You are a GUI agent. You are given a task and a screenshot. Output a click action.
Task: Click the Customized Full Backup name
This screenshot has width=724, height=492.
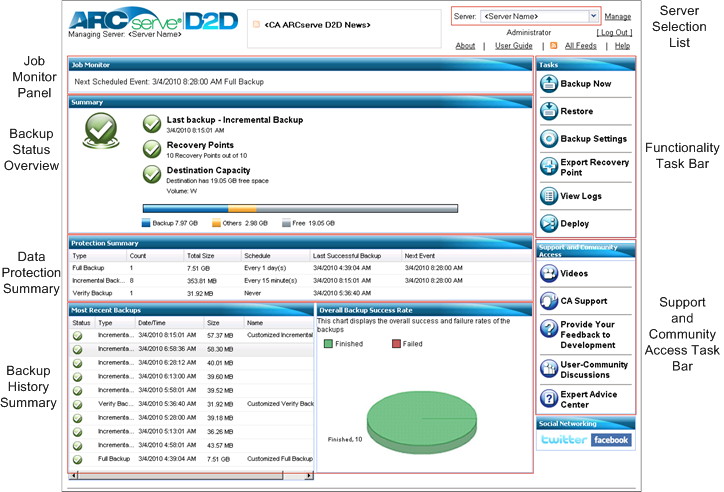[280, 459]
